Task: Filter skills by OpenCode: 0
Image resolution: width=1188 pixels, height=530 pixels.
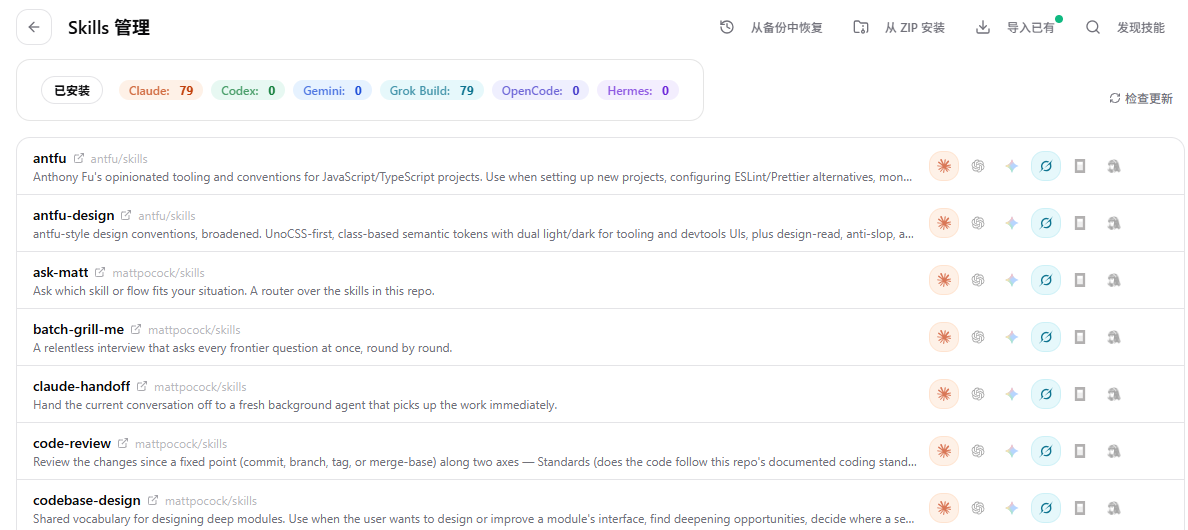Action: 540,91
